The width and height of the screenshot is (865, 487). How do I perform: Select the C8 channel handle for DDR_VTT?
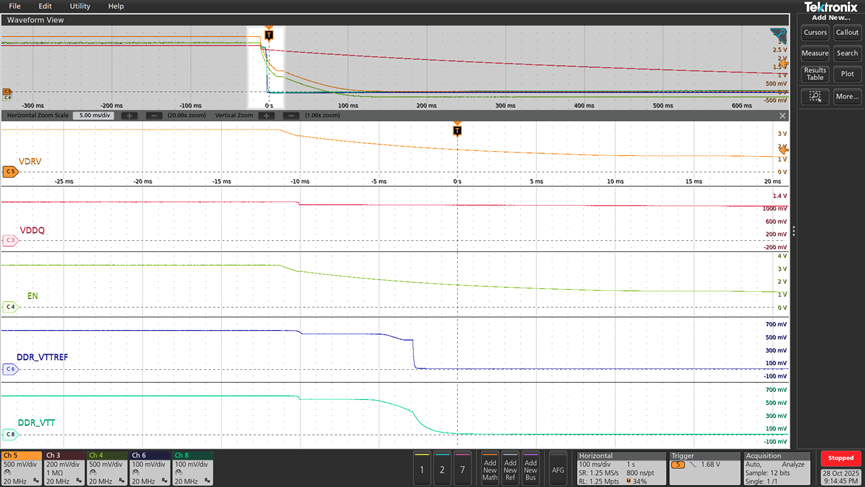(10, 434)
